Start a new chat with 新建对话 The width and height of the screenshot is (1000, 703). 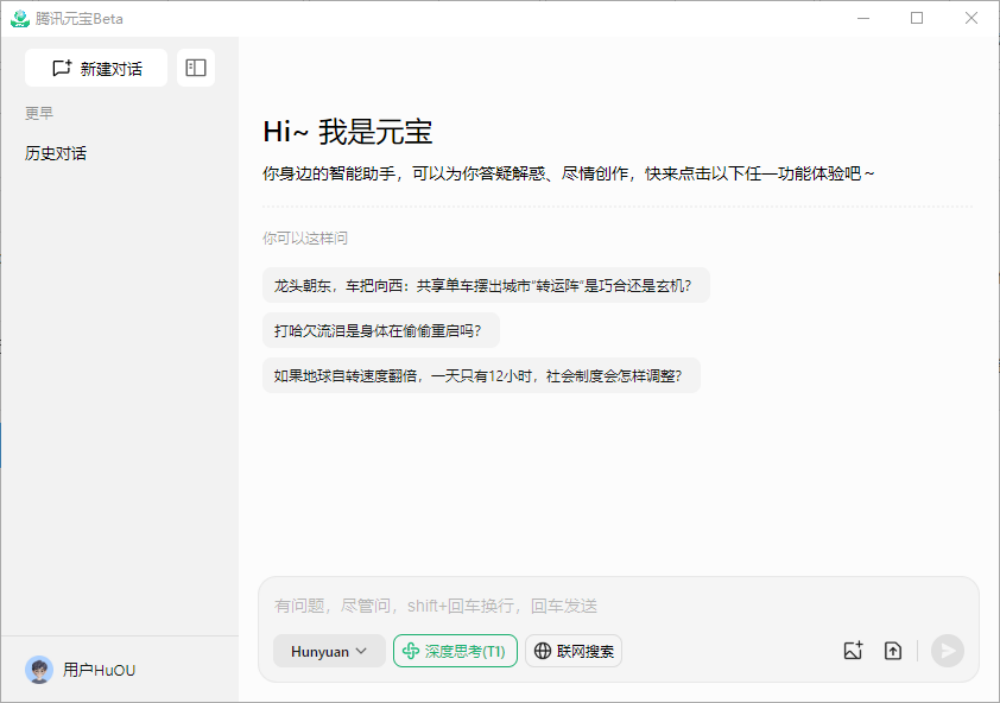(96, 68)
